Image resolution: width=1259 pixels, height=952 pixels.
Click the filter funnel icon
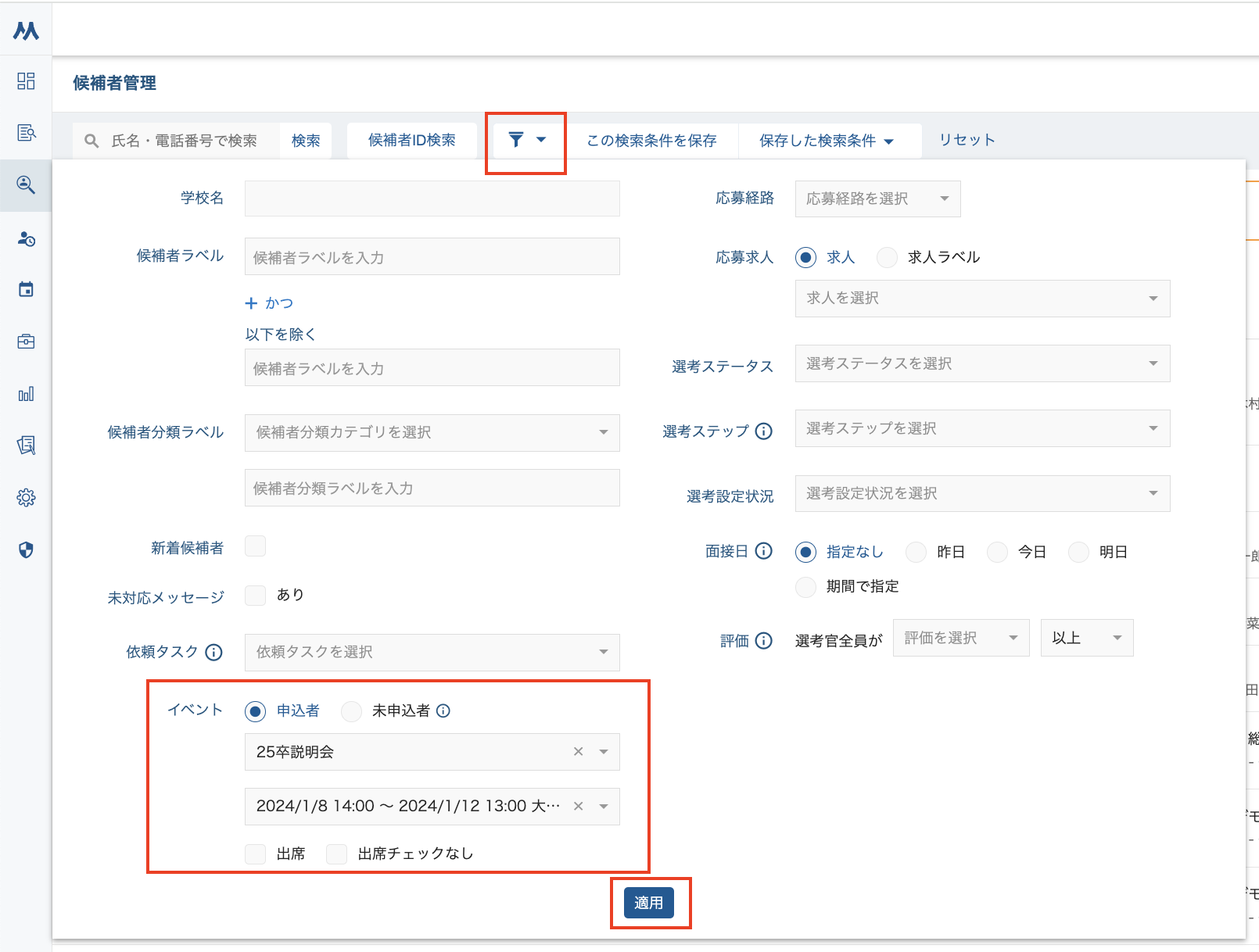tap(516, 140)
